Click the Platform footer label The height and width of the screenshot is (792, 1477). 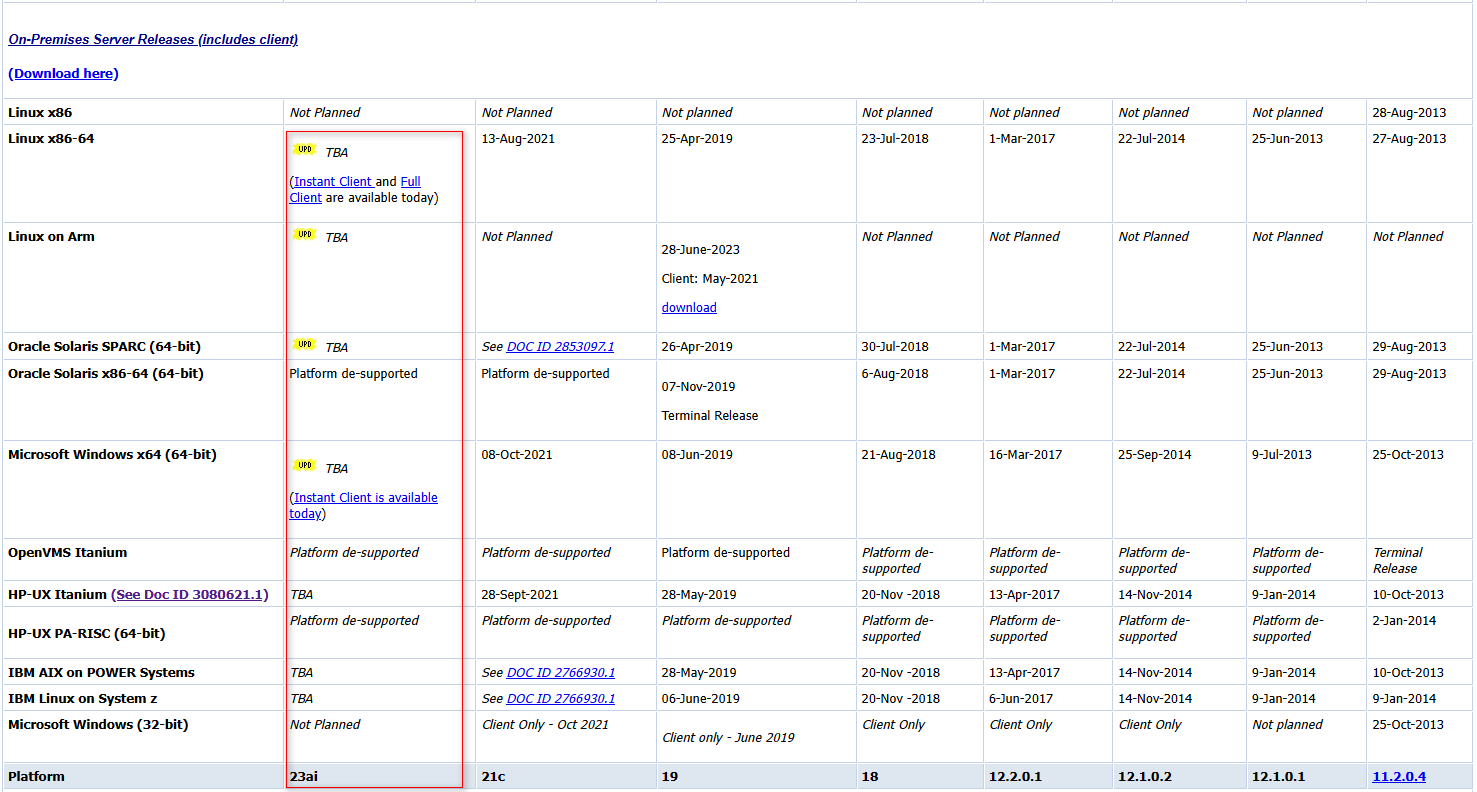[36, 777]
